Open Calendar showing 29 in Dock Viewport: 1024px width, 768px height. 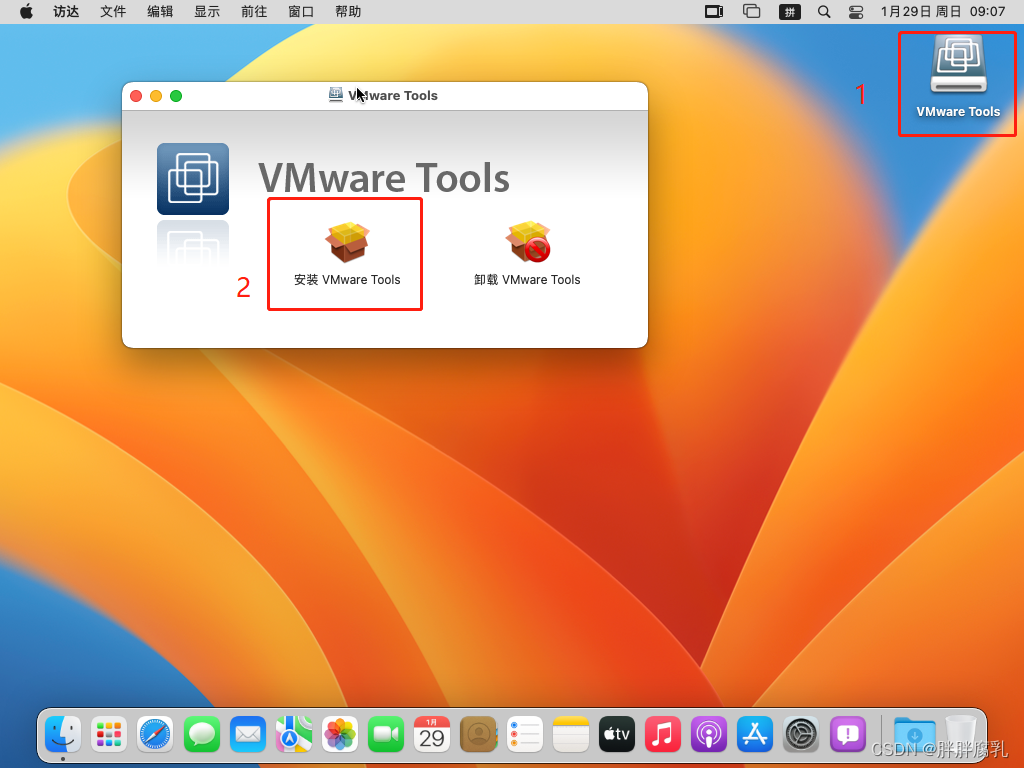click(432, 735)
